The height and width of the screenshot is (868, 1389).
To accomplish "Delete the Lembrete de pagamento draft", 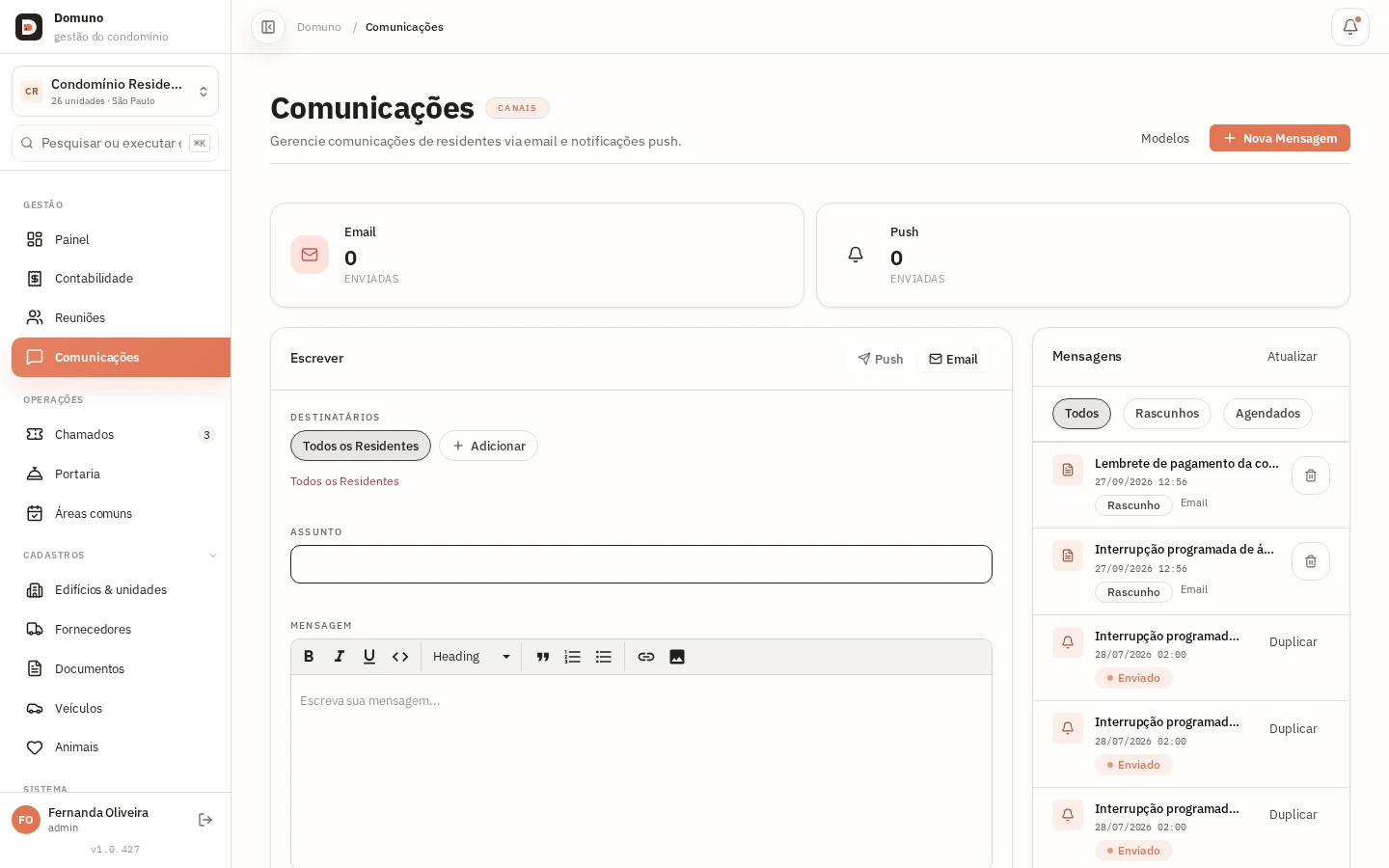I will (1311, 475).
